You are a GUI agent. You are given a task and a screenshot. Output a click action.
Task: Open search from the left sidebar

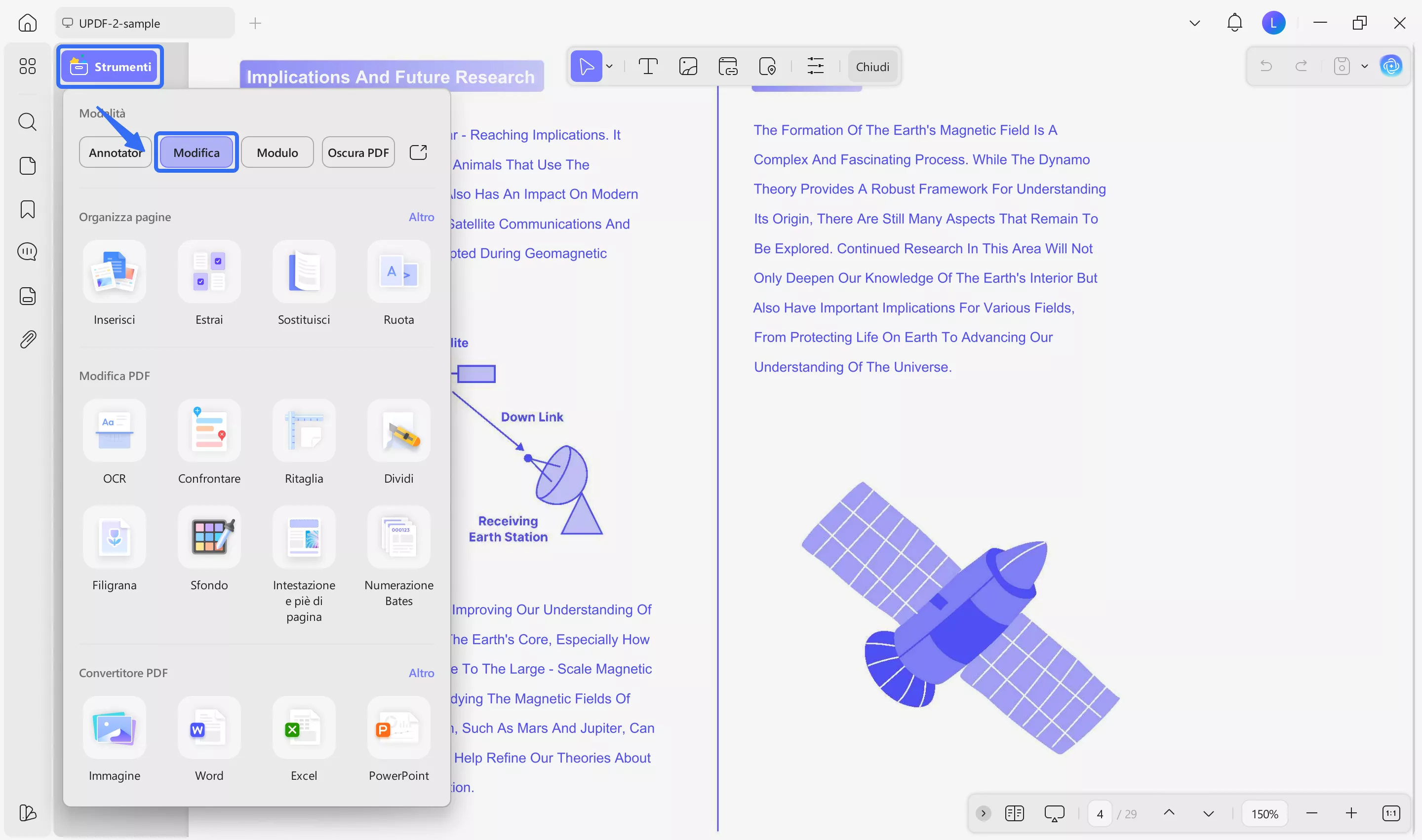pos(27,122)
